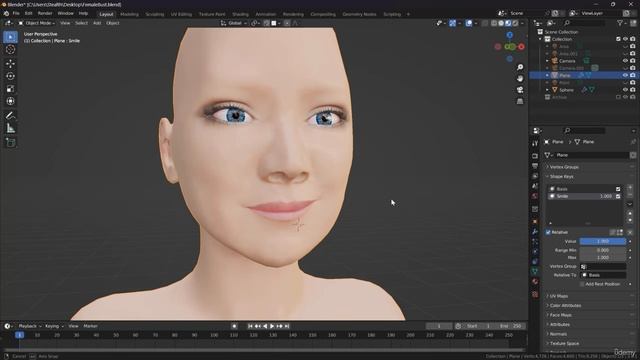Toggle the Basis shape key checkbox
The image size is (640, 360).
[618, 189]
